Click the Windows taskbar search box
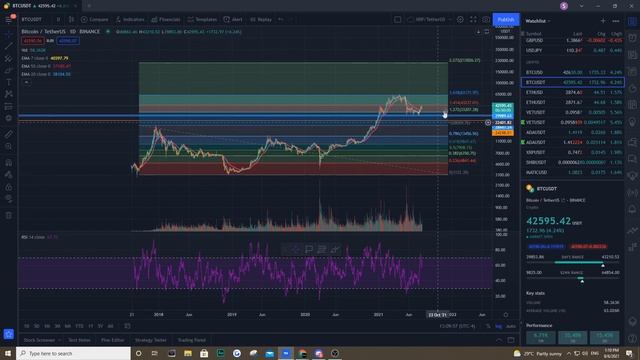The image size is (640, 360). click(73, 353)
